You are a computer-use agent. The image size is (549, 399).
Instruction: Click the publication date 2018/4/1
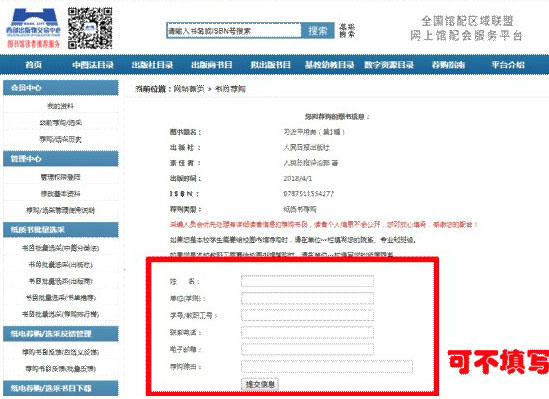click(298, 178)
